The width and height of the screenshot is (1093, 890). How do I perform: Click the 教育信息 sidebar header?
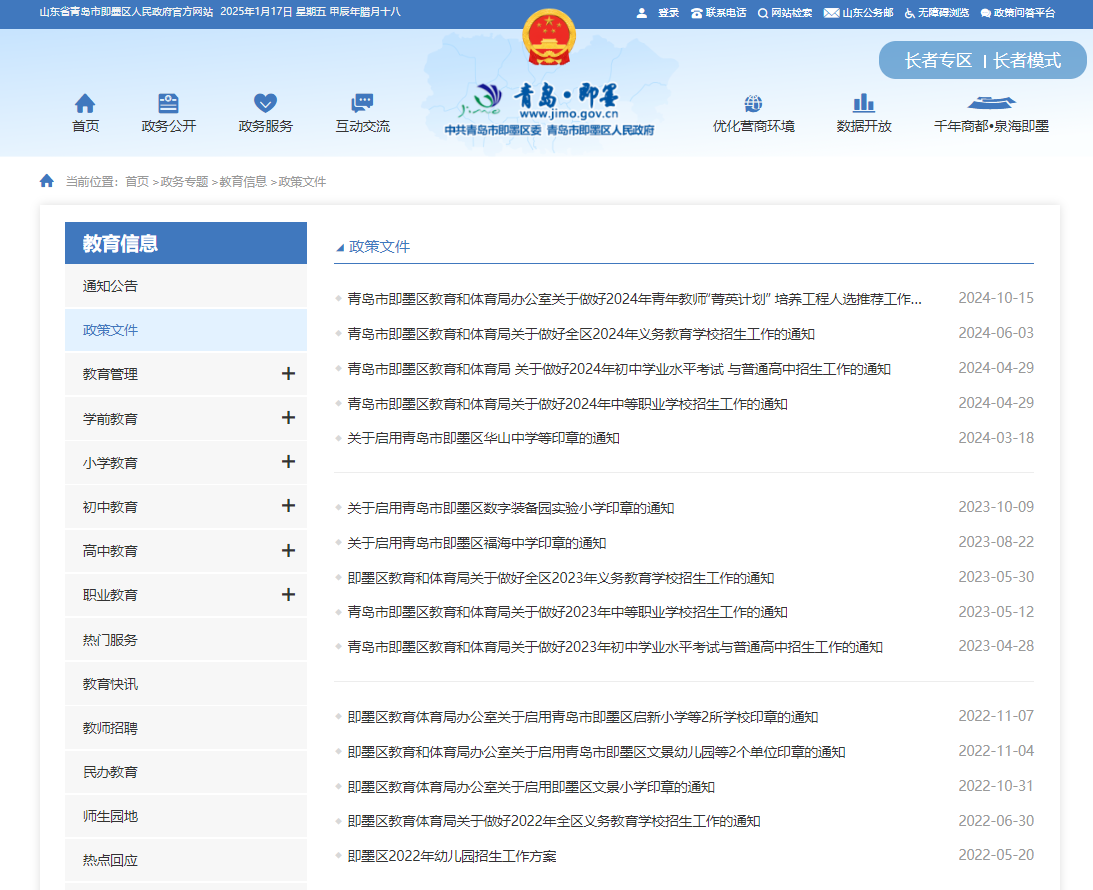185,243
